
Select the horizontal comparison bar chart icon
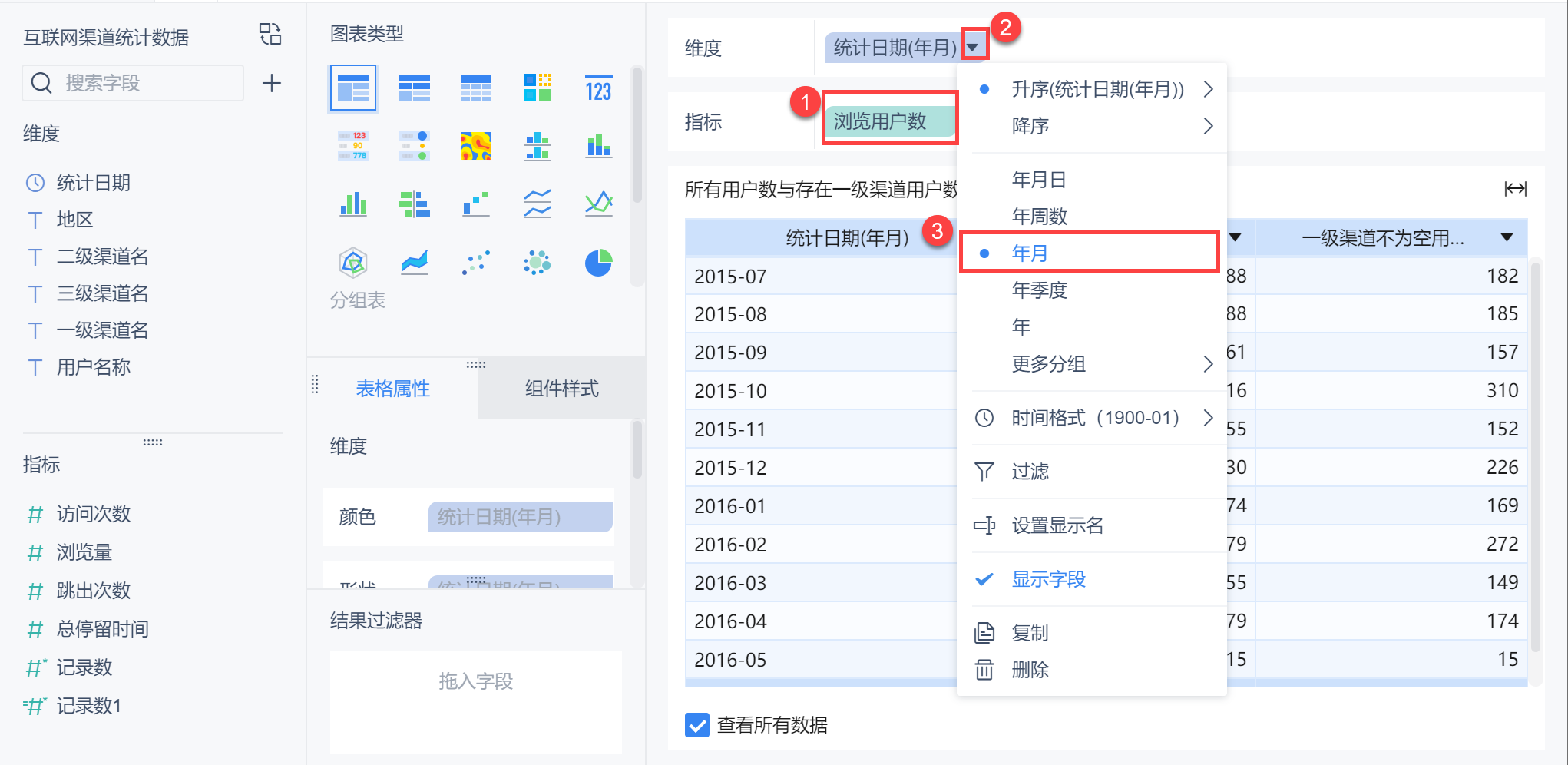pyautogui.click(x=415, y=204)
